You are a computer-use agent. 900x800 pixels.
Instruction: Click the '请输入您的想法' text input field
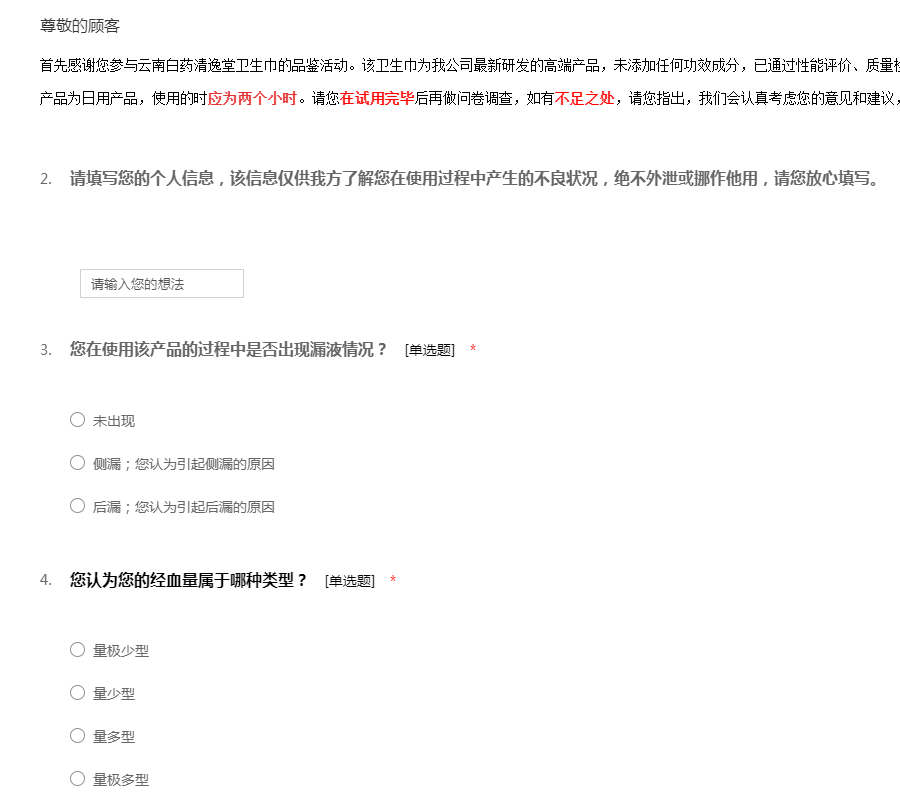(162, 284)
